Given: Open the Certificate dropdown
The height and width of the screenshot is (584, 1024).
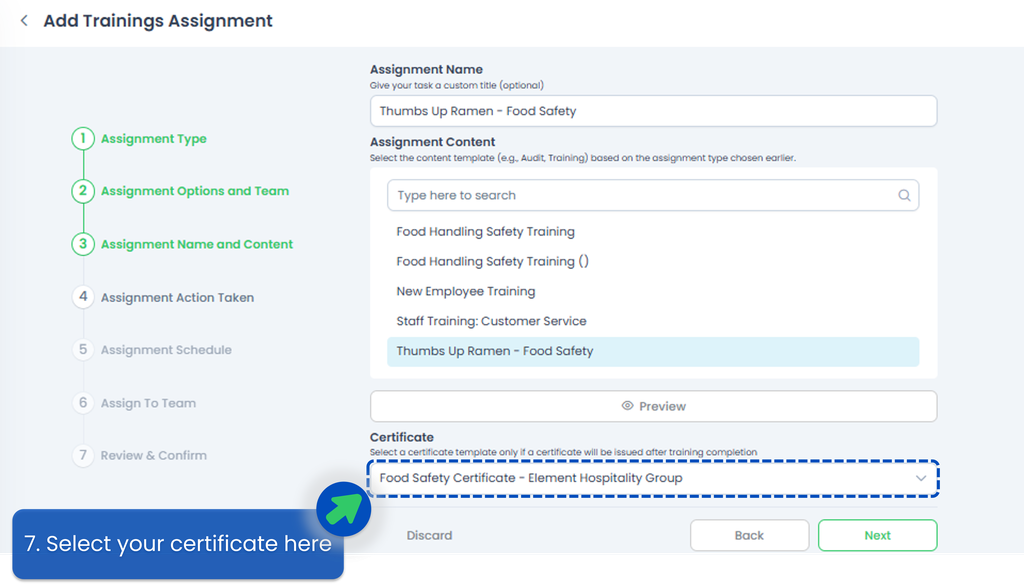Looking at the screenshot, I should (640, 478).
